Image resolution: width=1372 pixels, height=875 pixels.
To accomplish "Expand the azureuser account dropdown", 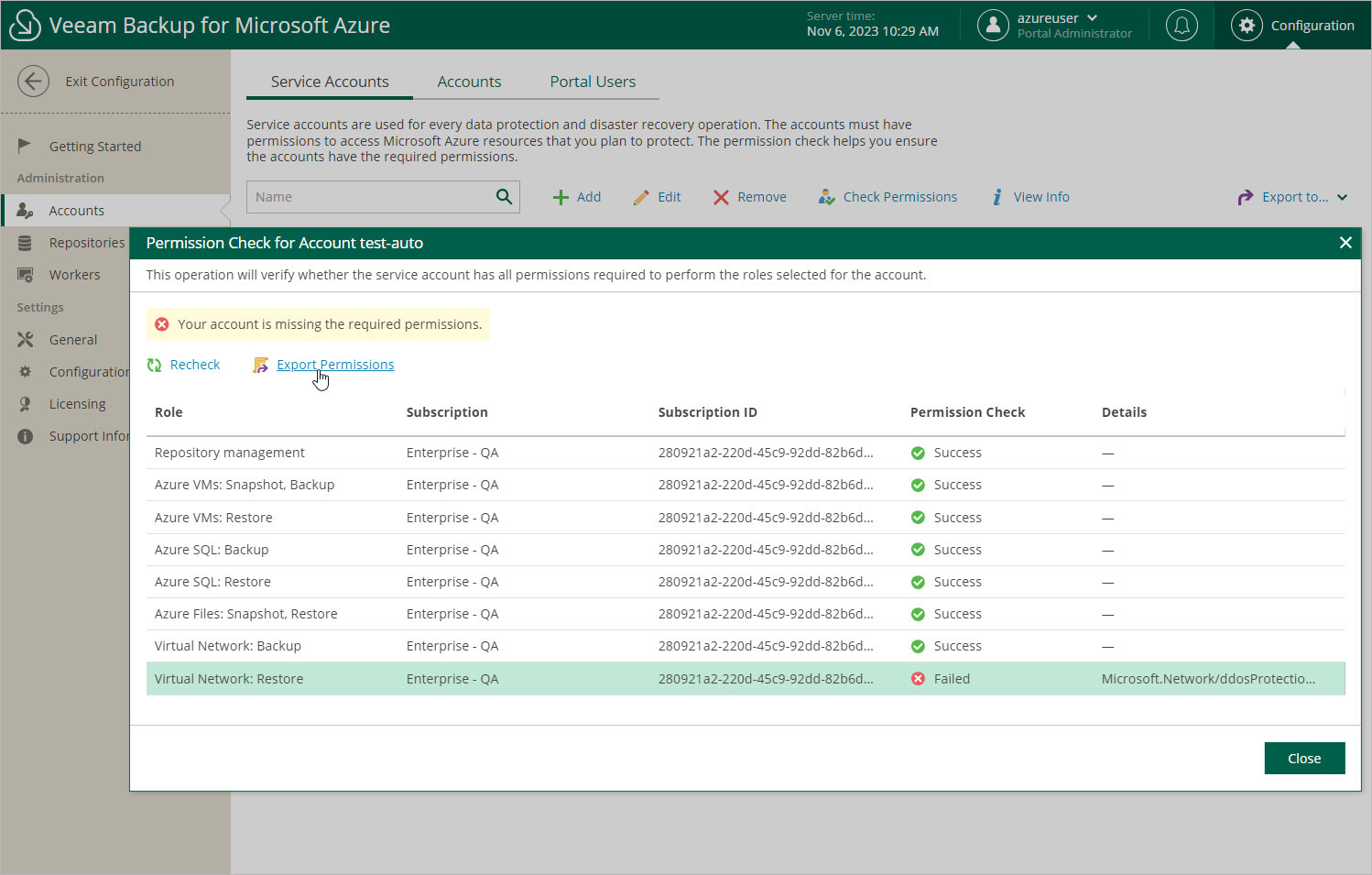I will click(1092, 18).
